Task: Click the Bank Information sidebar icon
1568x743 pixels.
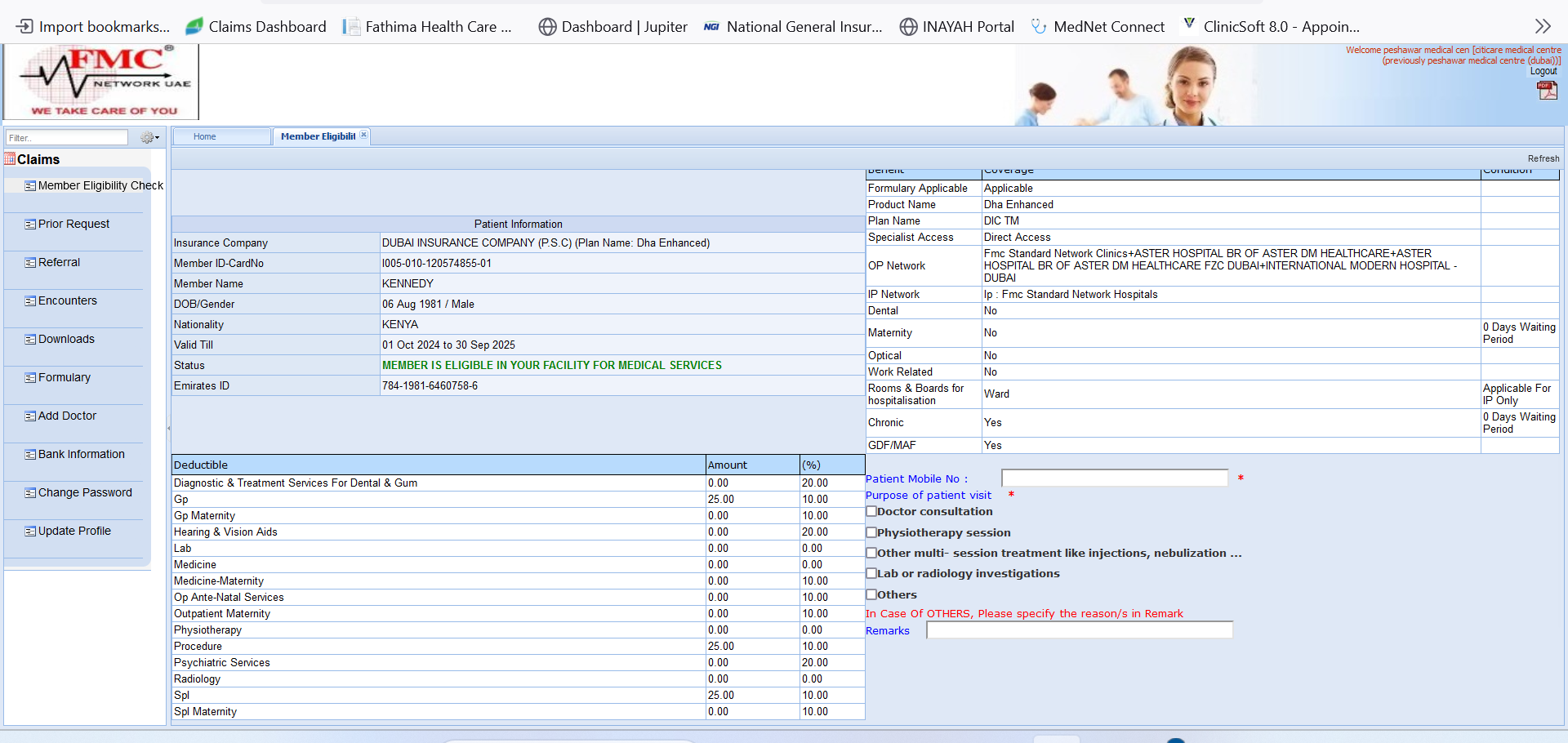Action: click(30, 455)
